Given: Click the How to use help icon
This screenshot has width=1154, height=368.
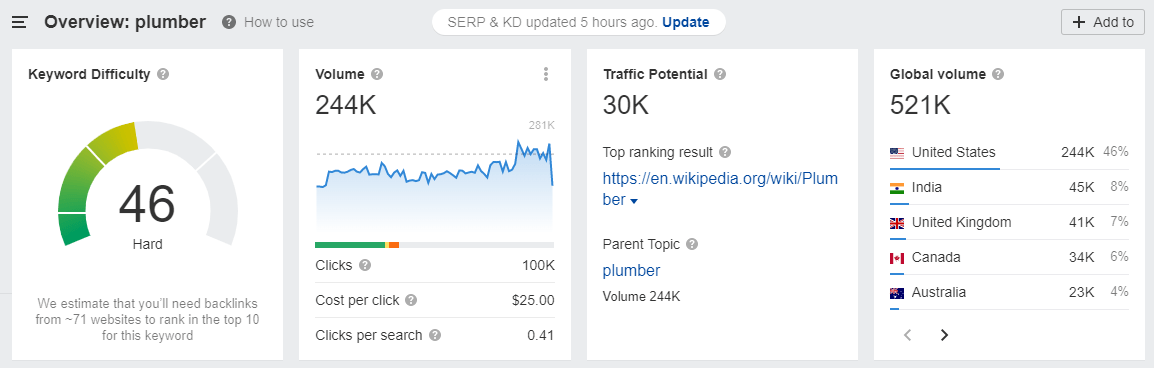Looking at the screenshot, I should [229, 22].
